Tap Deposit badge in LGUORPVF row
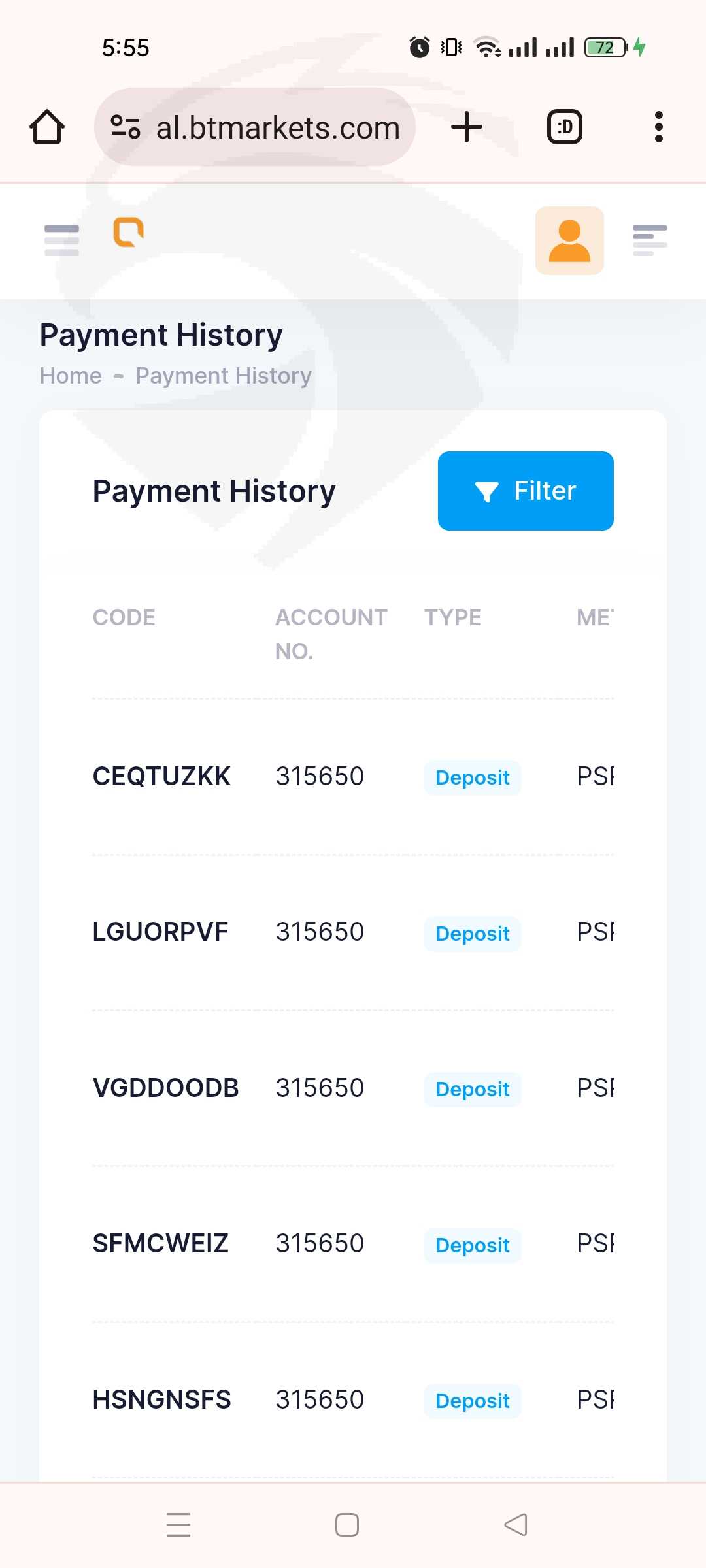706x1568 pixels. coord(472,934)
